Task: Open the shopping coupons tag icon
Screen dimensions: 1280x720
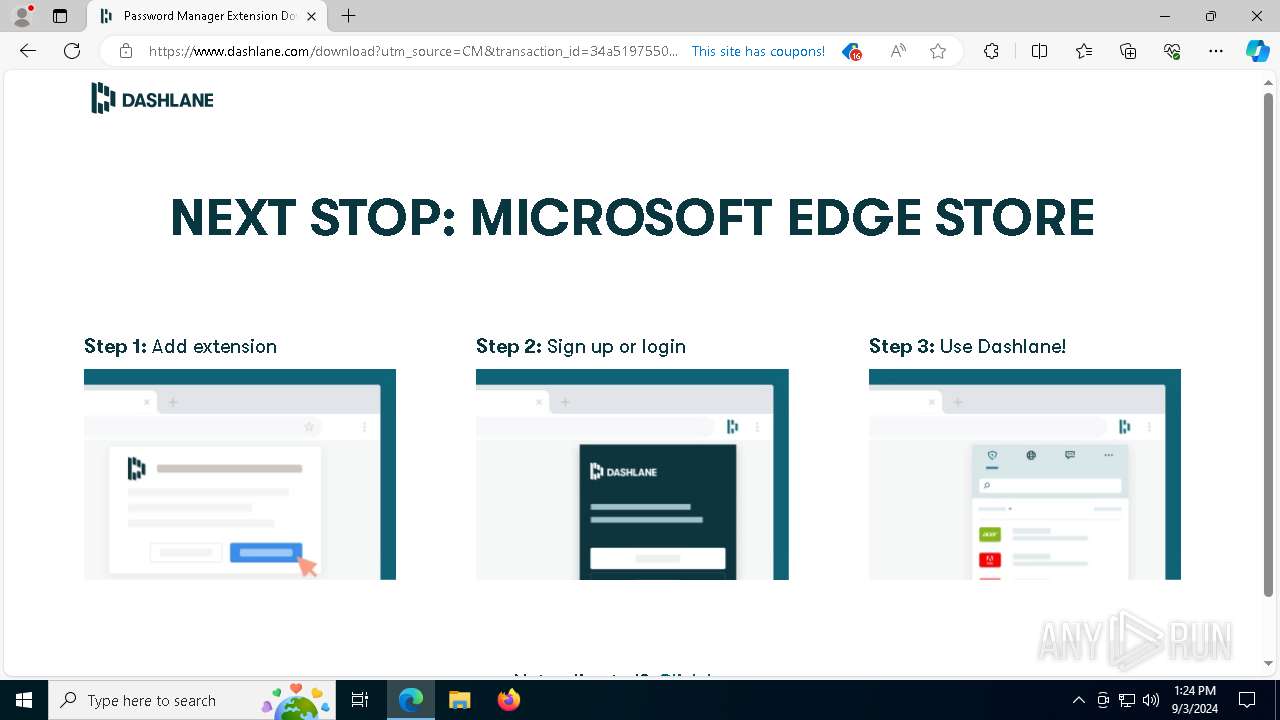Action: tap(851, 51)
